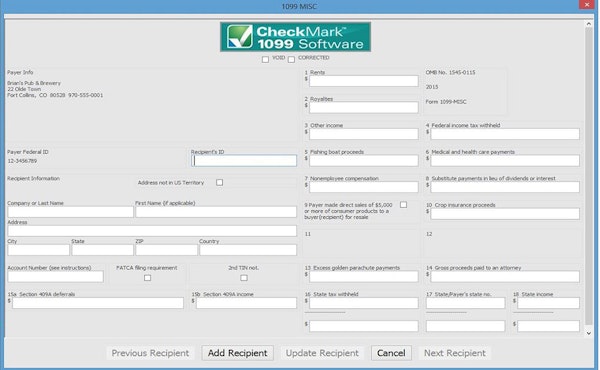Click the box 1 Rents amount field
This screenshot has height=370, width=600.
point(364,81)
